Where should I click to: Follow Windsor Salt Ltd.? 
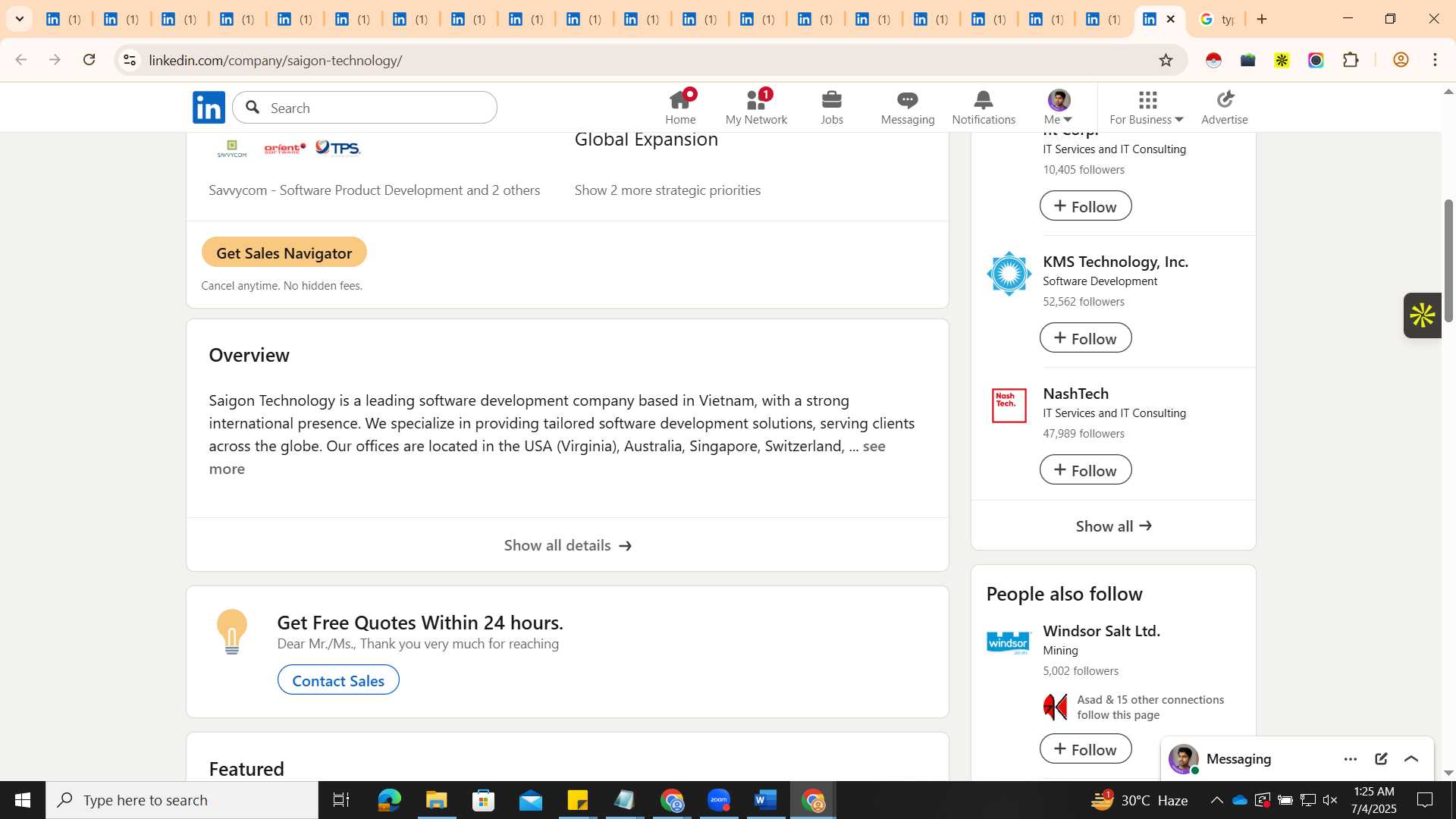click(1085, 749)
